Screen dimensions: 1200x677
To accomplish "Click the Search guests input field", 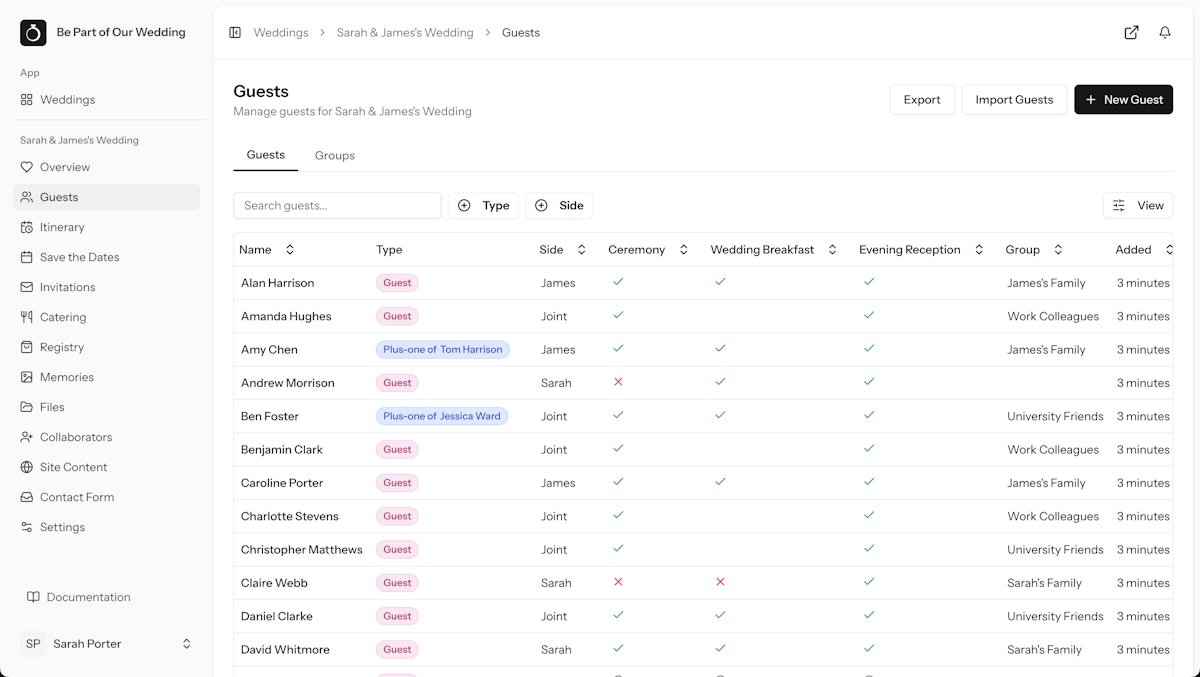I will (337, 206).
